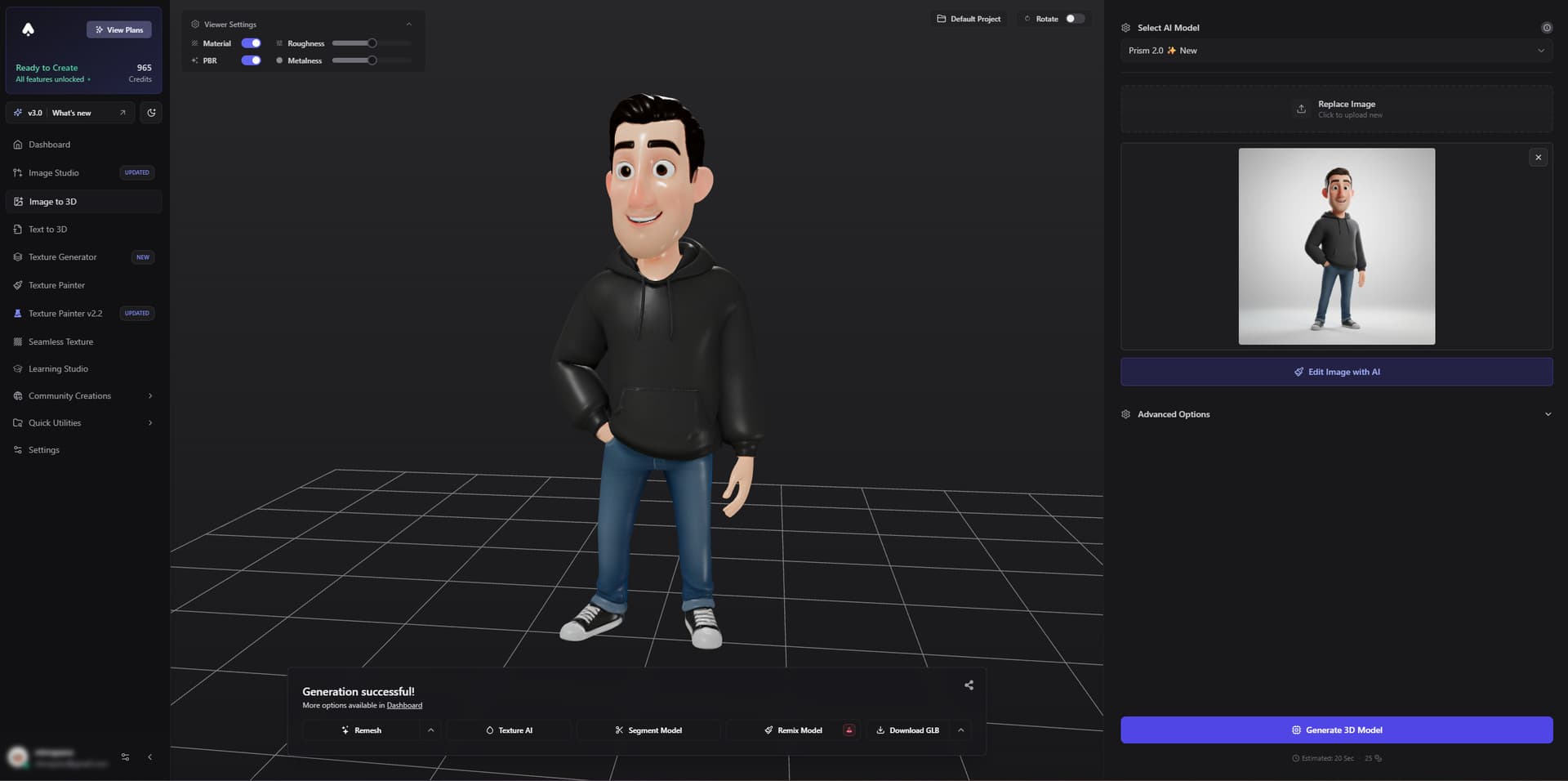
Task: Open the Seamless Texture tool
Action: point(60,341)
